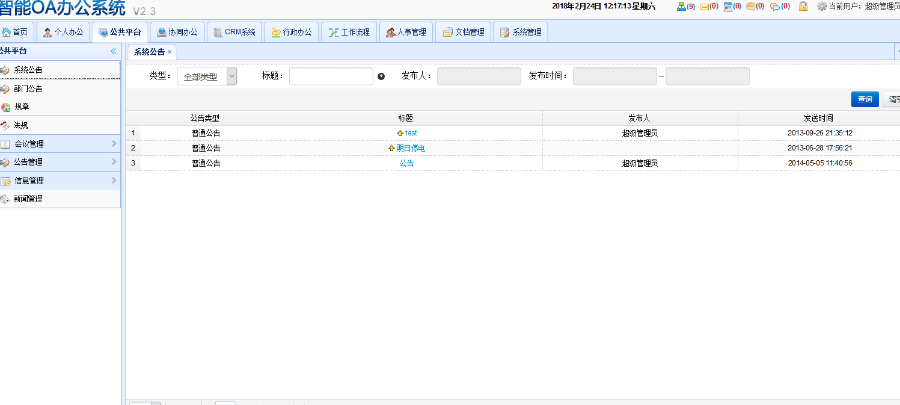Image resolution: width=900 pixels, height=405 pixels.
Task: Click the blue 查询 search button
Action: [x=864, y=99]
